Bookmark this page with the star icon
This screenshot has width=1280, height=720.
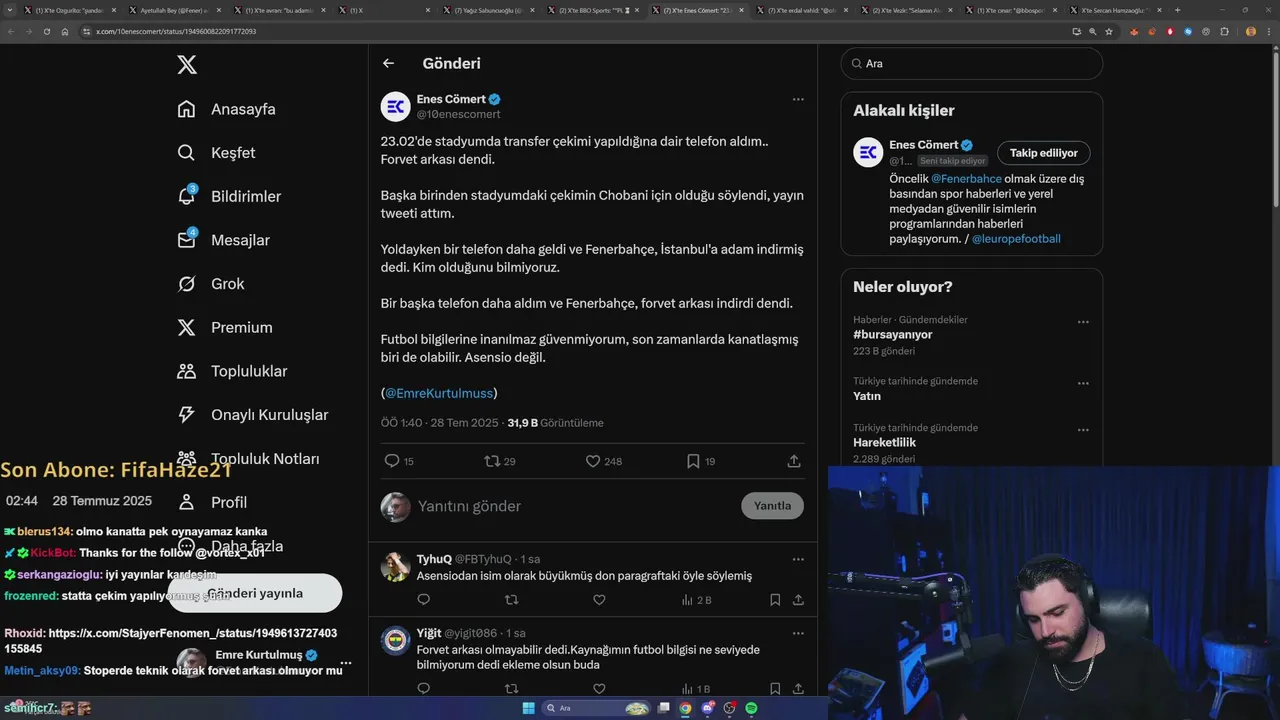pos(1109,31)
